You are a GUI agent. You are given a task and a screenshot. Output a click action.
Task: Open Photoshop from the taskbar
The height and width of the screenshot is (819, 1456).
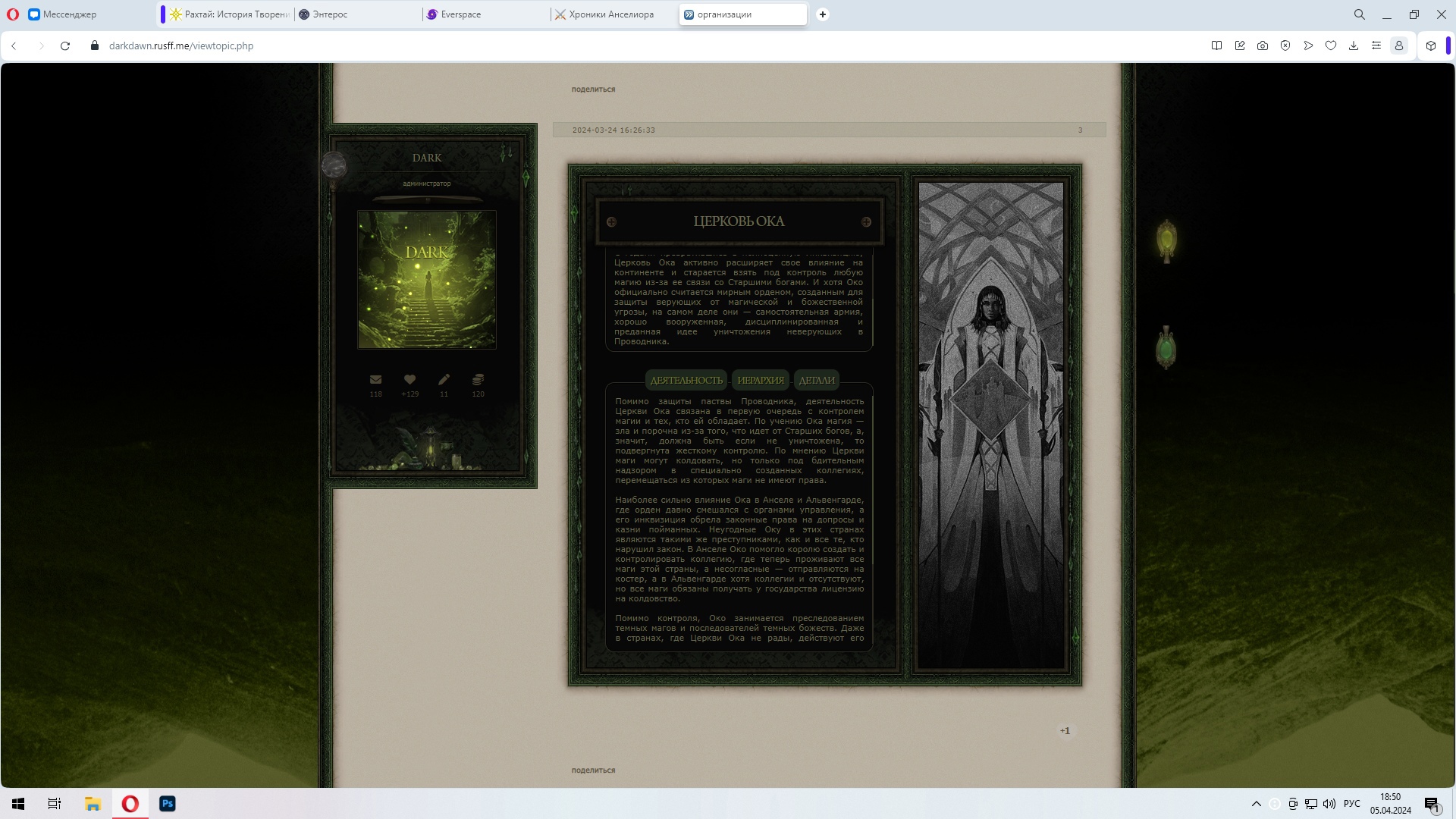(x=168, y=804)
